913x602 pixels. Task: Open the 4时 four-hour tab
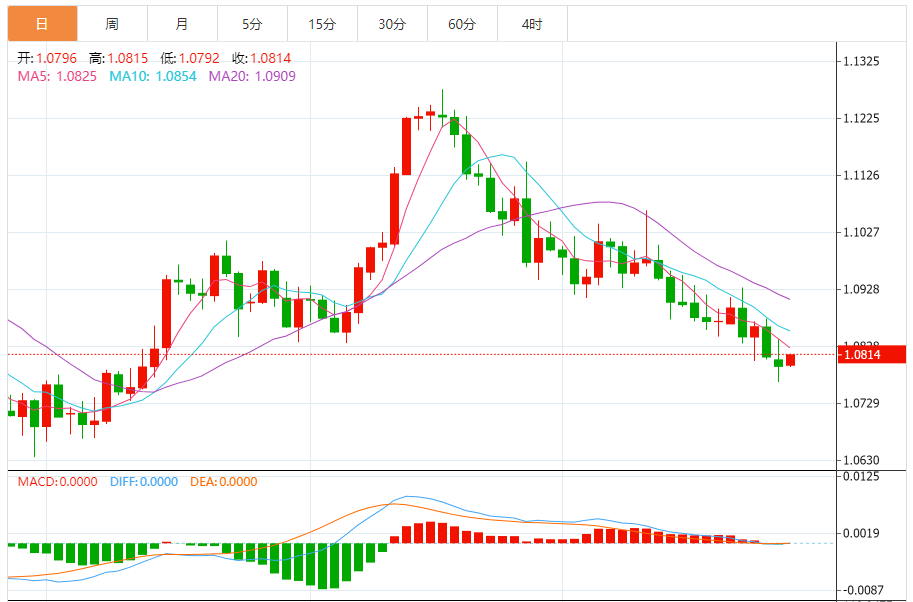[532, 24]
